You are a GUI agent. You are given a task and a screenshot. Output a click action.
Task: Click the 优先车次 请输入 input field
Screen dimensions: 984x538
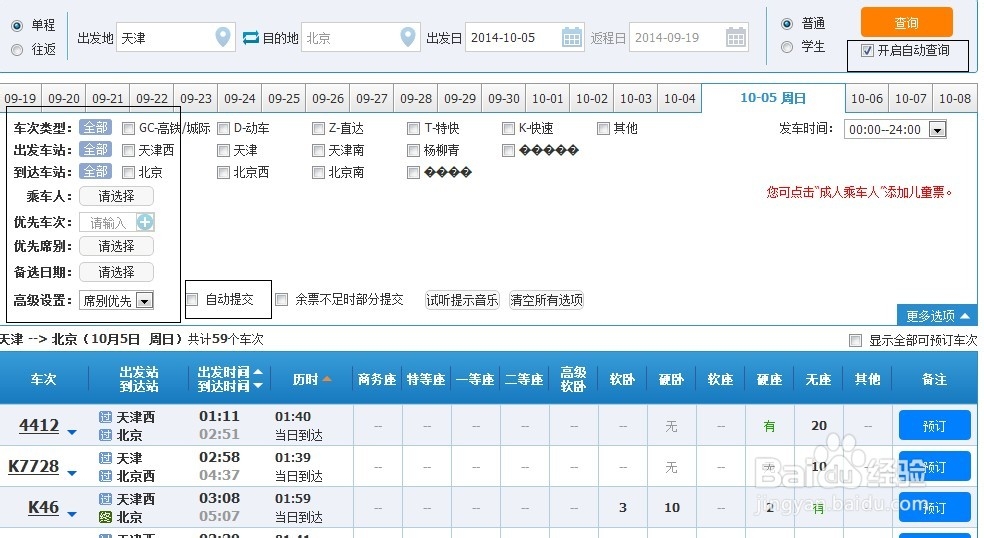pos(108,222)
